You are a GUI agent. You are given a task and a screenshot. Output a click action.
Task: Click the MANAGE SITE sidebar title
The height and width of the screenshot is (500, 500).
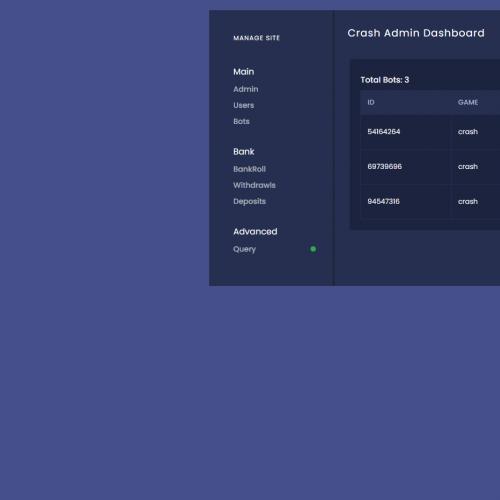click(256, 38)
